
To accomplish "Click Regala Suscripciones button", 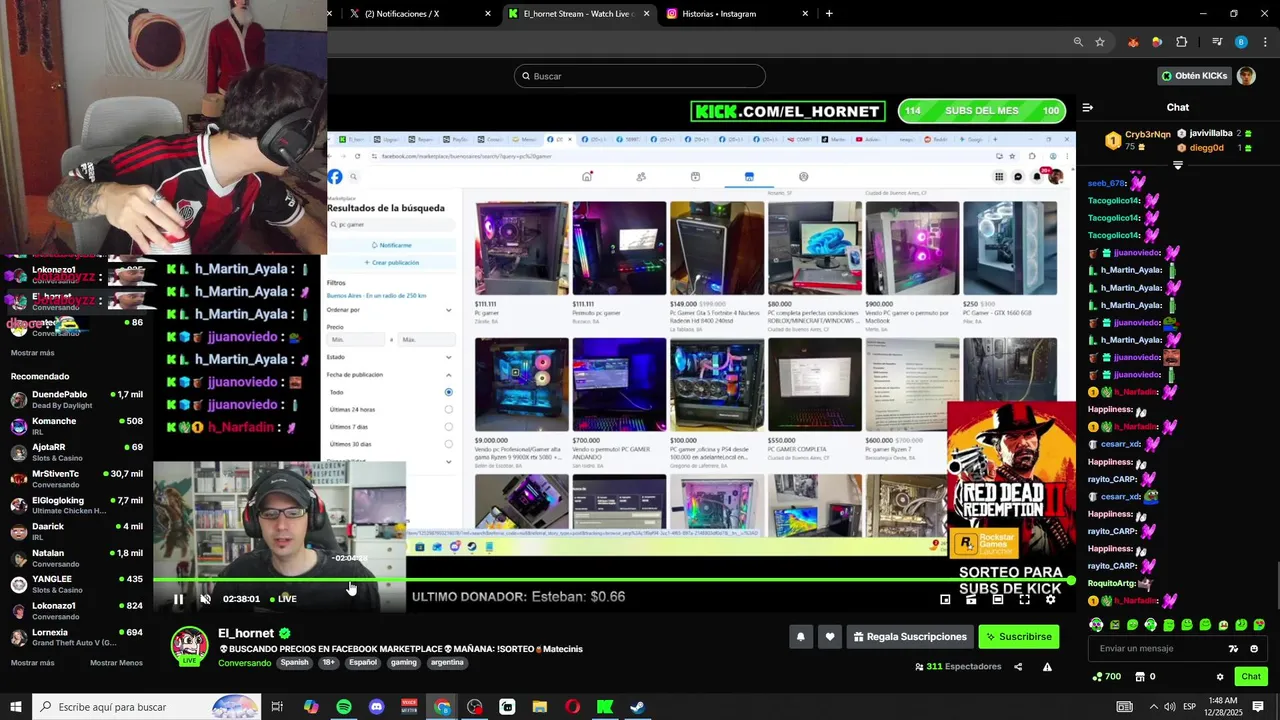I will coord(910,636).
